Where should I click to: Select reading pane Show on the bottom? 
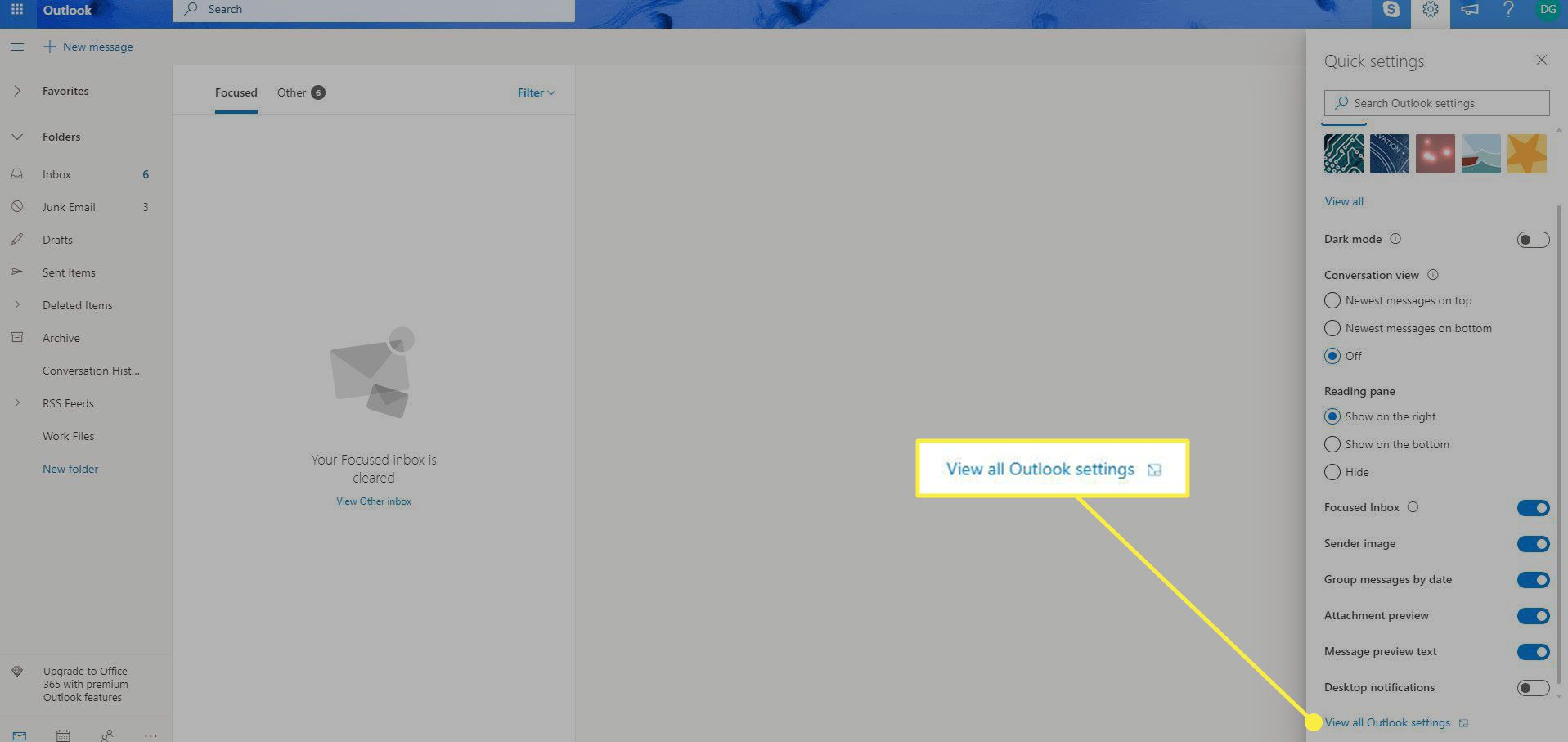[x=1332, y=444]
